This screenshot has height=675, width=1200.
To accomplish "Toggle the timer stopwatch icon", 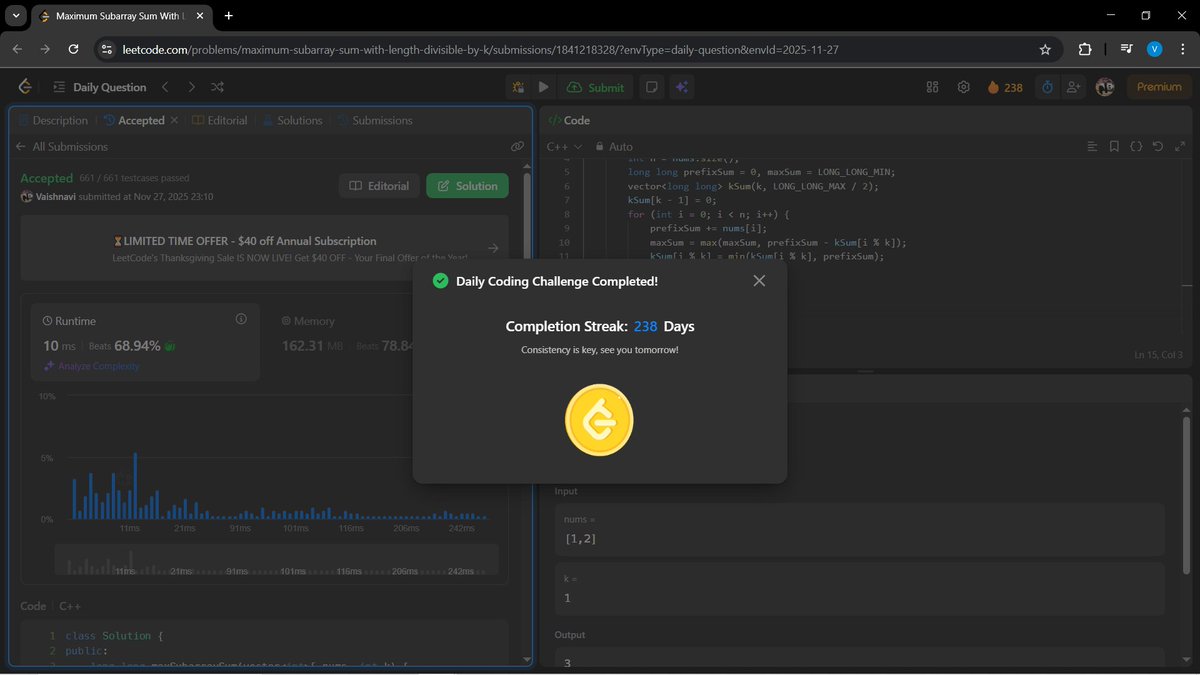I will pos(1047,87).
